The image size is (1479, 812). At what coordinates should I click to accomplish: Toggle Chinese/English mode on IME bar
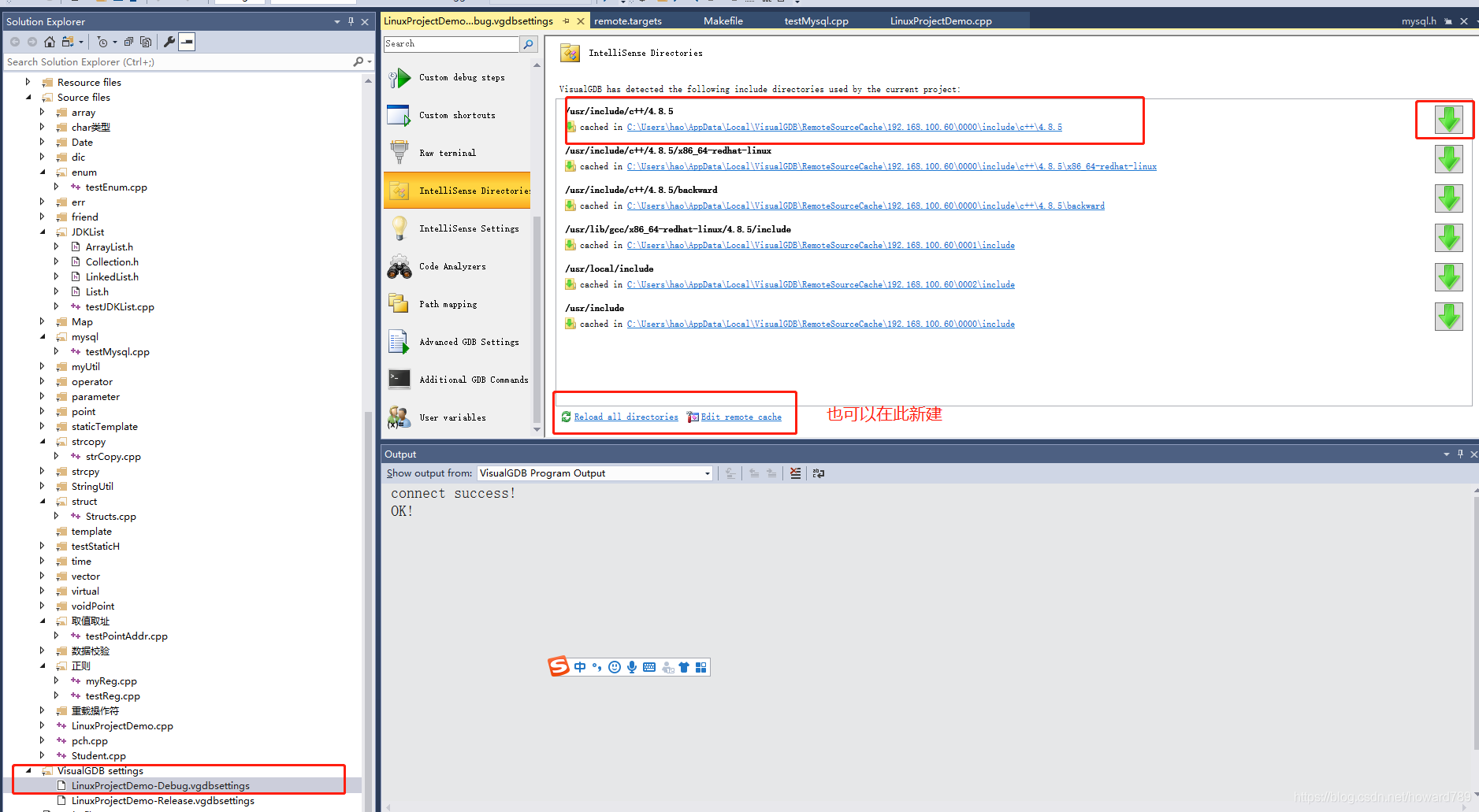[580, 667]
